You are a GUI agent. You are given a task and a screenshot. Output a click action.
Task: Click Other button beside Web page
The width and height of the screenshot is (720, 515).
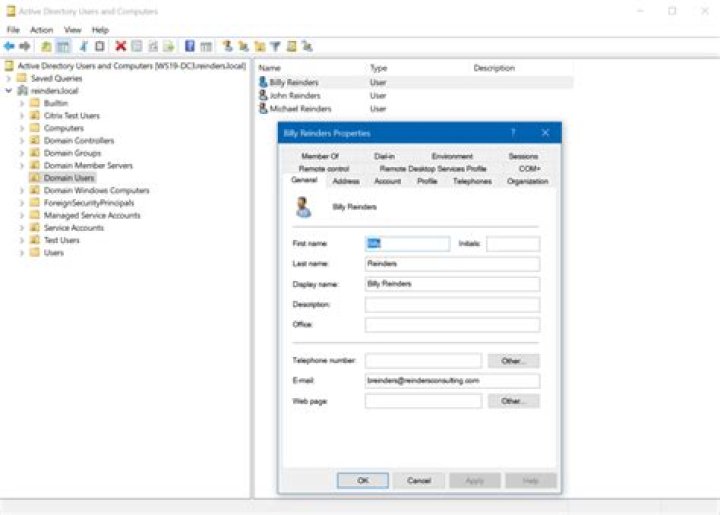click(513, 401)
